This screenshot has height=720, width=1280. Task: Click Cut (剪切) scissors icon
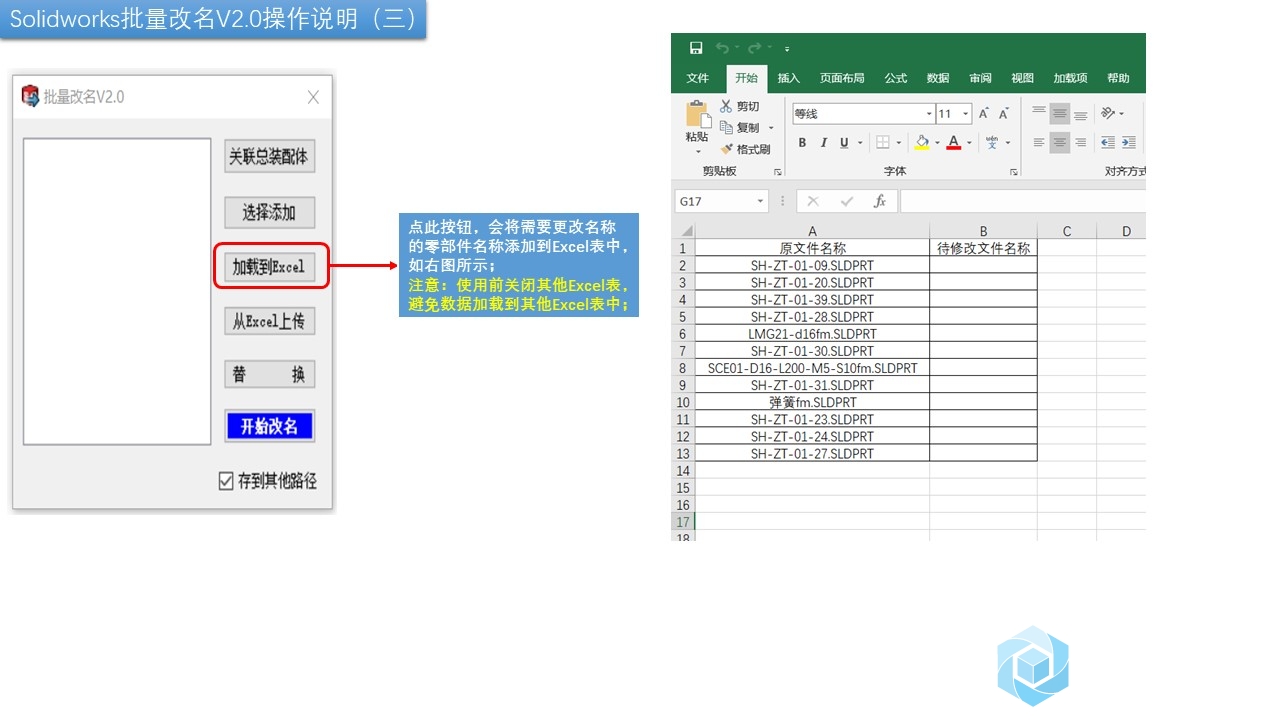click(726, 106)
